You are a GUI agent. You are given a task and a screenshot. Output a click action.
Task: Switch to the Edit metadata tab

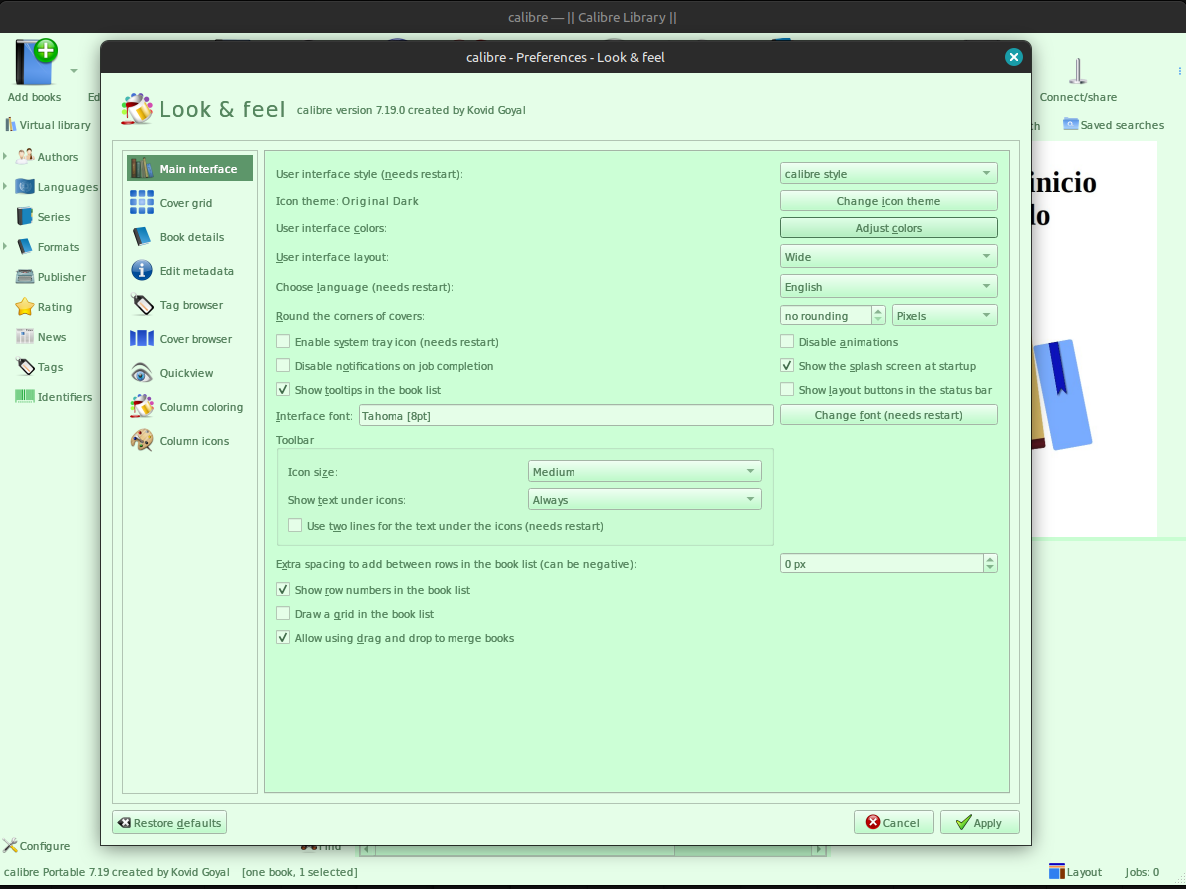190,271
